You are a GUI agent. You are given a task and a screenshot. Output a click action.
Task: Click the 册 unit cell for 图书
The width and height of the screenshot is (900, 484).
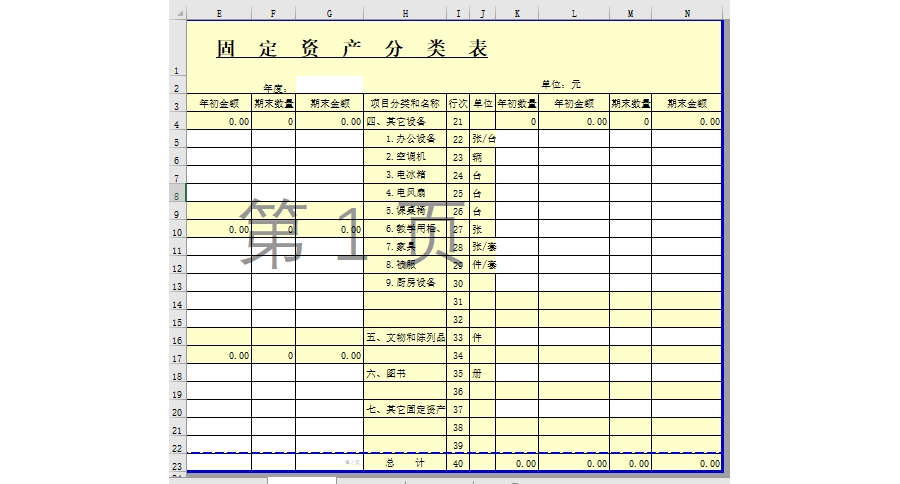(483, 373)
